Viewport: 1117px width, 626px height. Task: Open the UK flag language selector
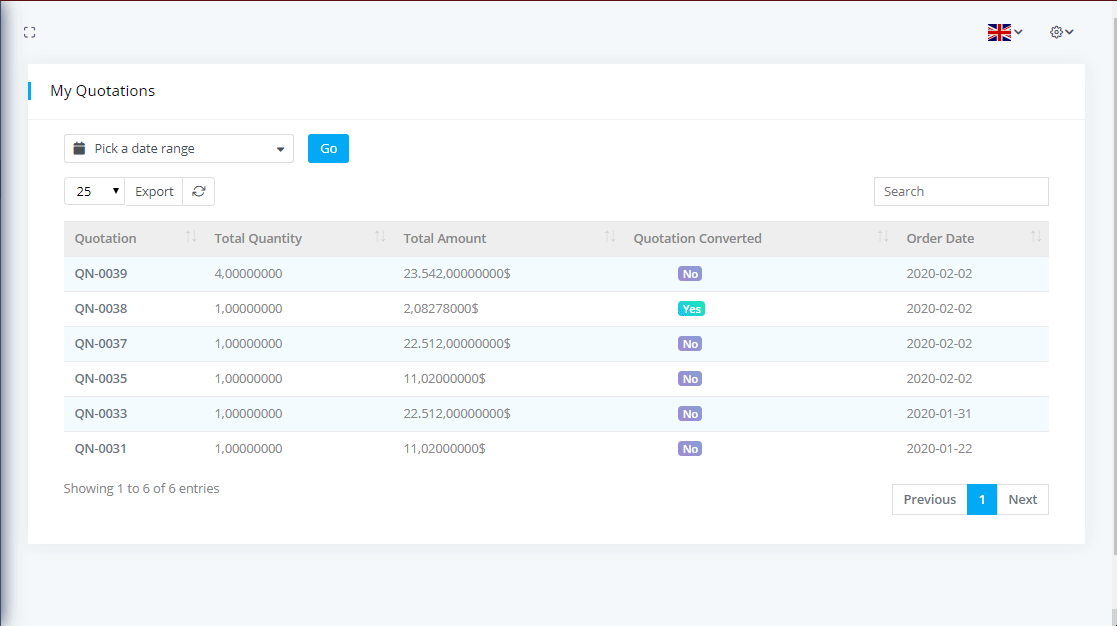(x=1004, y=32)
